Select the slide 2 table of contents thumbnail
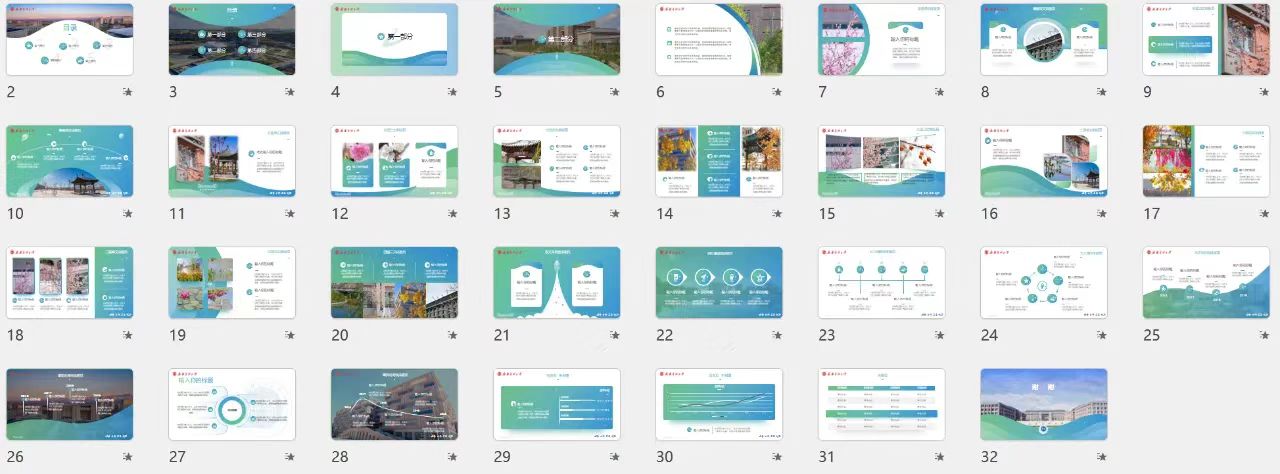This screenshot has height=474, width=1280. point(69,39)
